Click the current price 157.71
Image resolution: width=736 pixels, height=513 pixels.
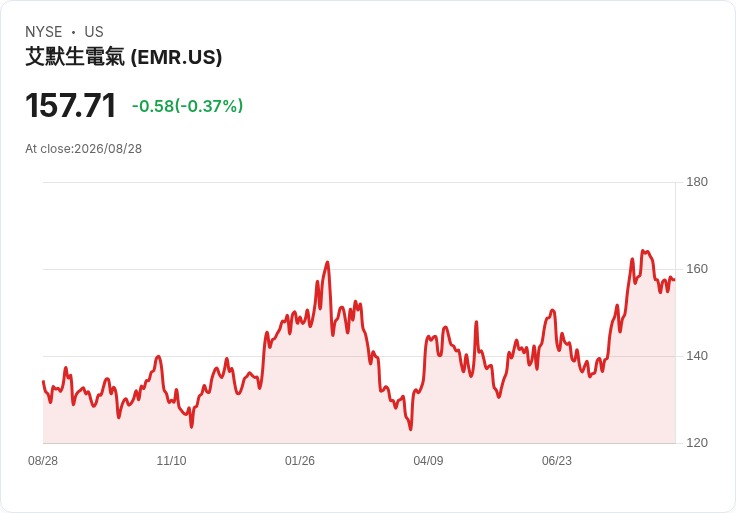coord(70,106)
